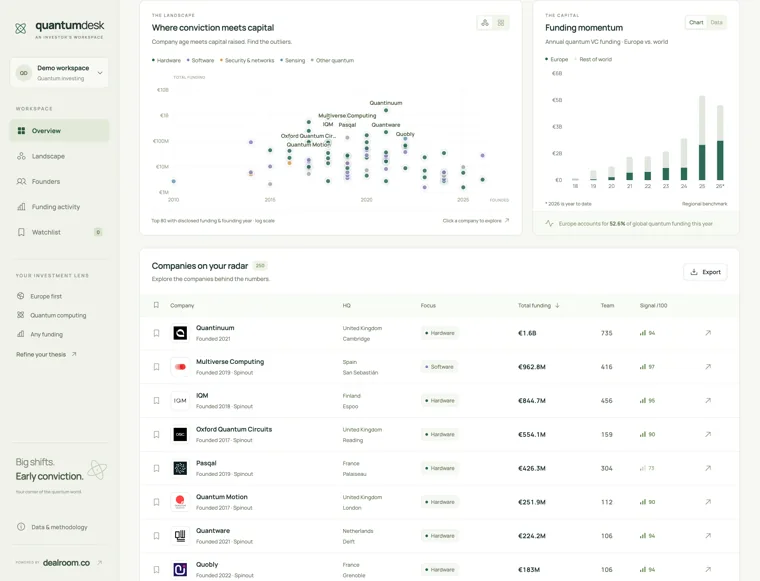The height and width of the screenshot is (581, 760).
Task: Open Quobly details arrow
Action: click(x=708, y=569)
